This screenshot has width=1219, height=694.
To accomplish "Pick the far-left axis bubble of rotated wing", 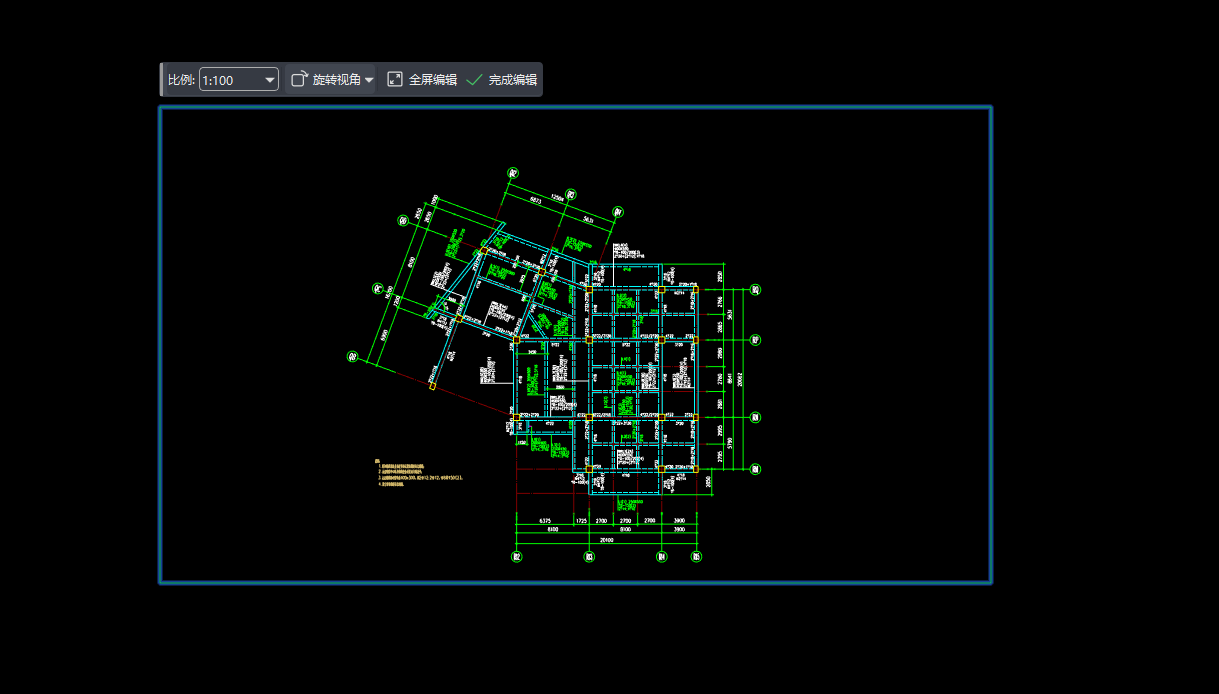I will pos(352,356).
